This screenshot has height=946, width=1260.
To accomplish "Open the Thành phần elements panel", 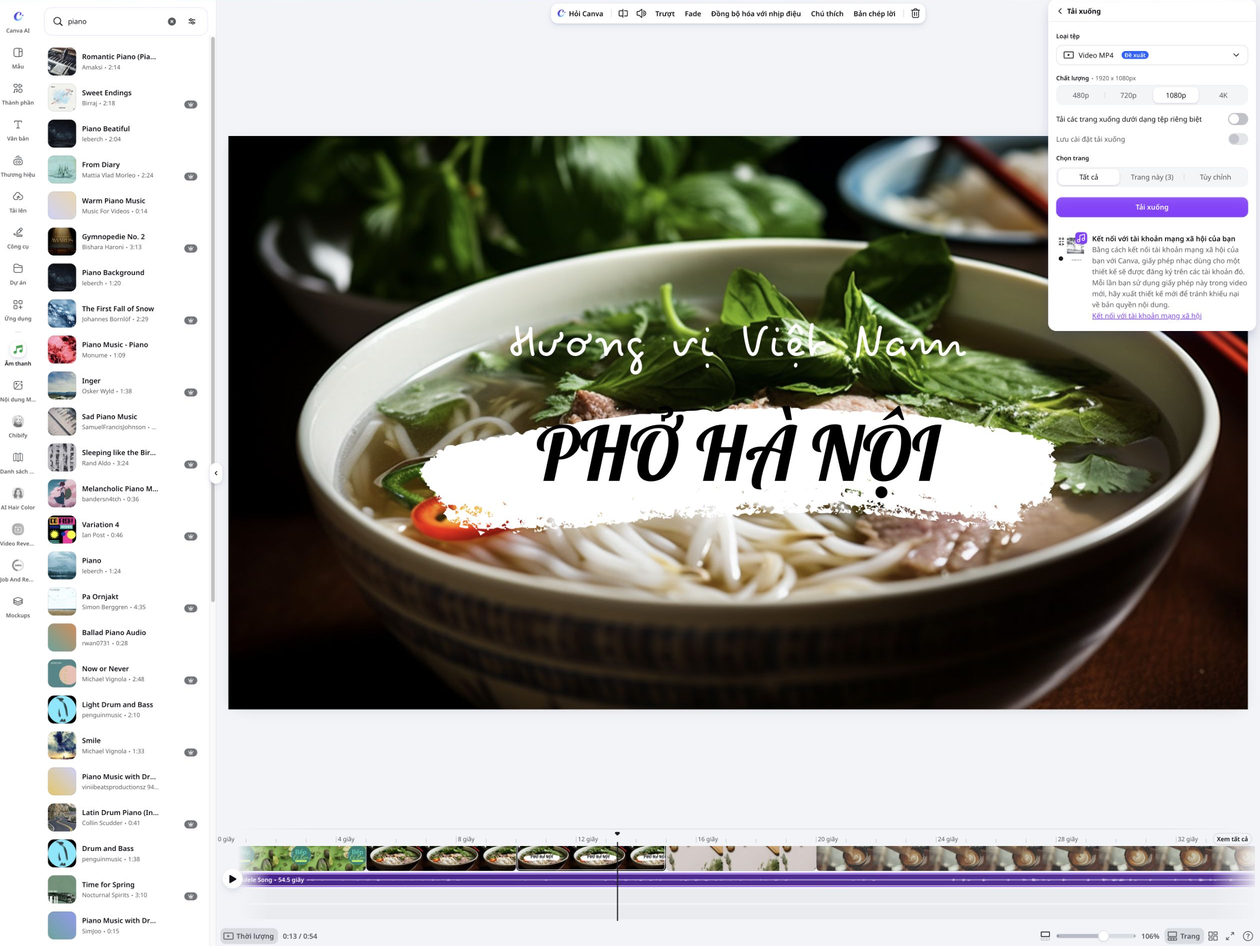I will [18, 93].
